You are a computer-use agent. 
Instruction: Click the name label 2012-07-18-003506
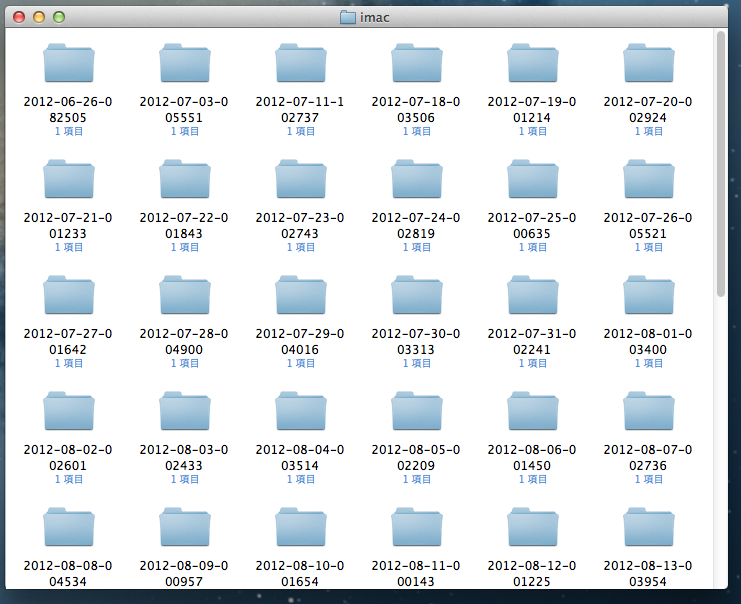pos(416,110)
